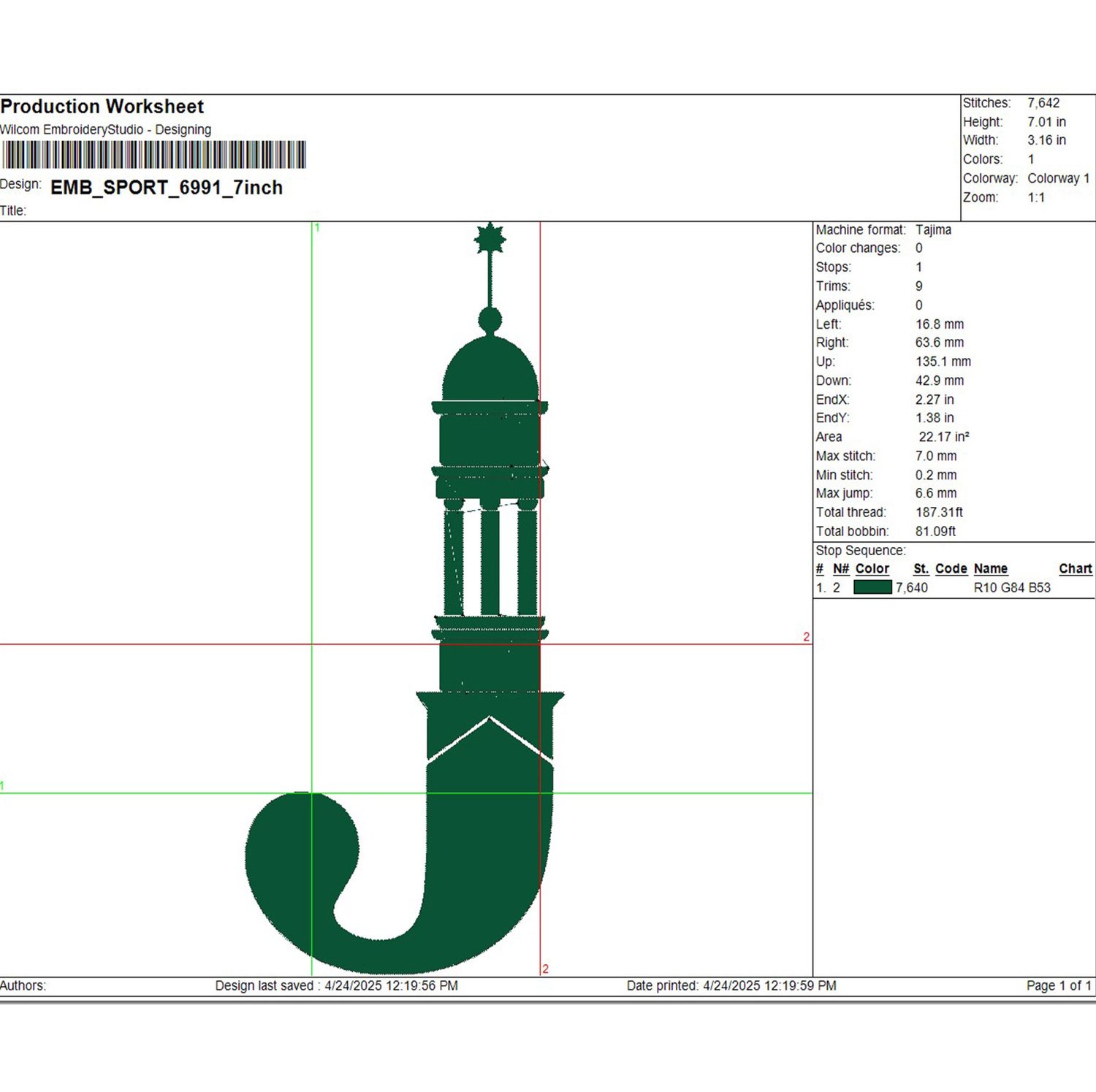
Task: Click the Total thread value '187.31ft'
Action: [939, 513]
